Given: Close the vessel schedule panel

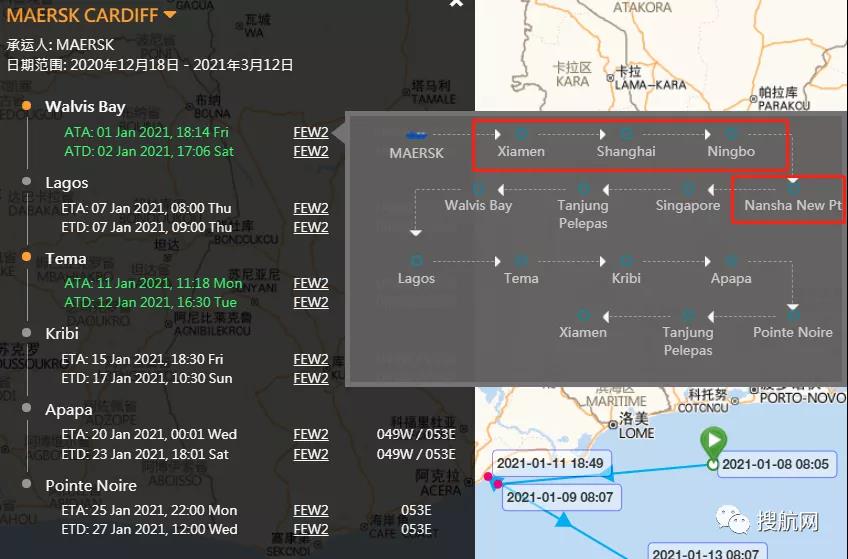Looking at the screenshot, I should (456, 4).
